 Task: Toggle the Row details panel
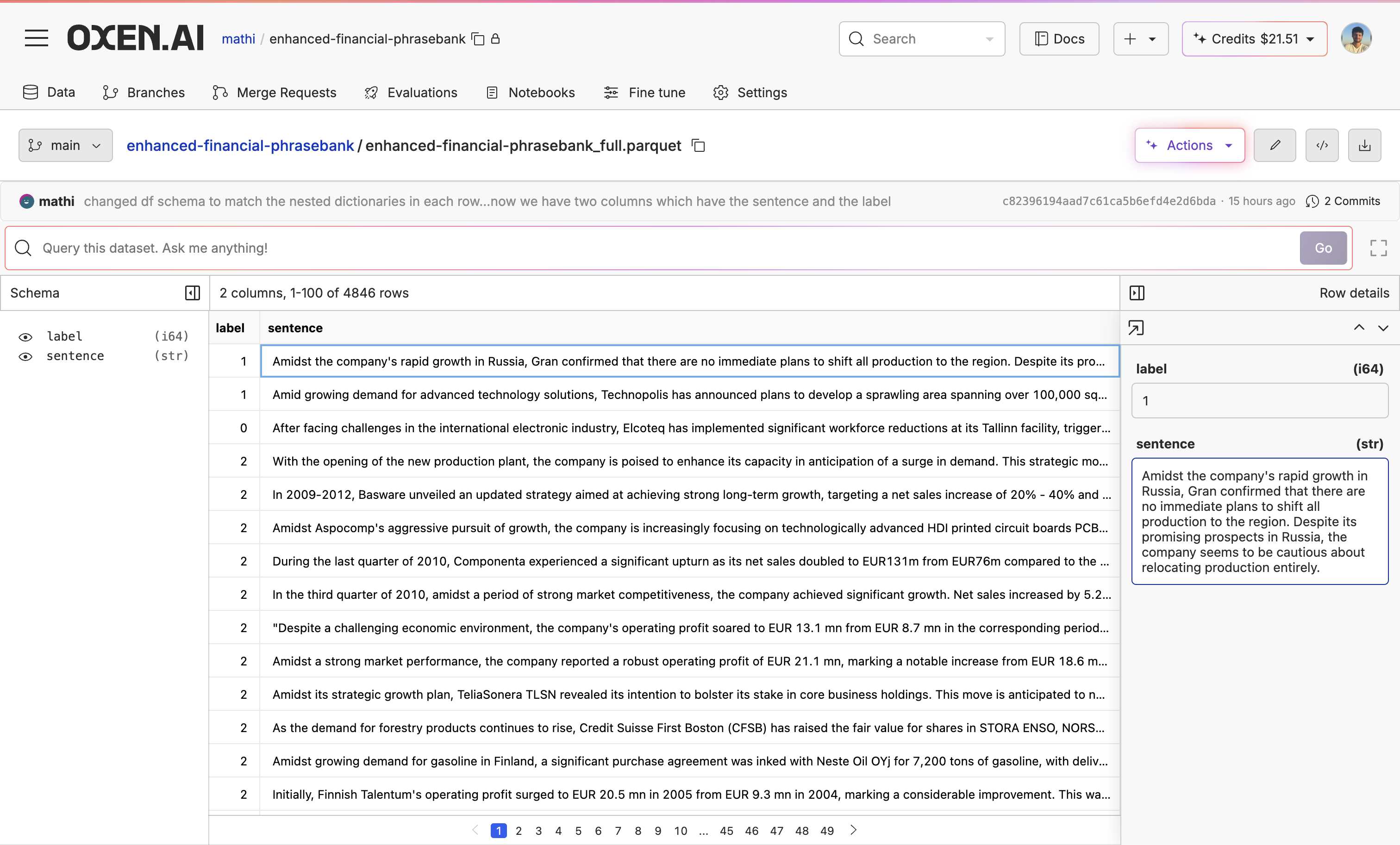1137,292
